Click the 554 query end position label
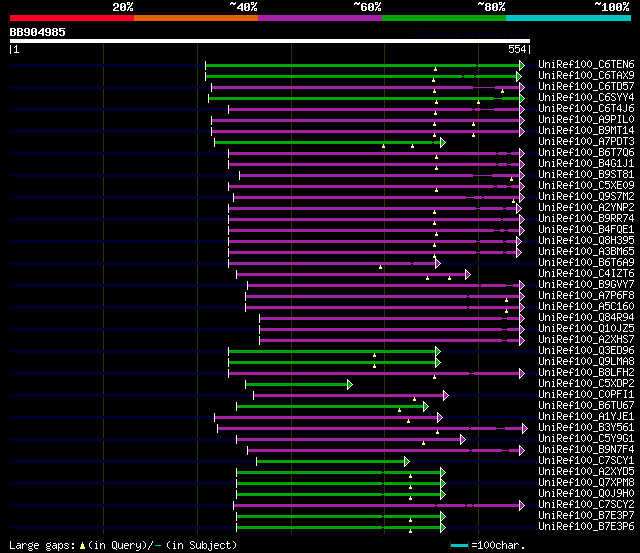640x553 pixels. [x=517, y=49]
